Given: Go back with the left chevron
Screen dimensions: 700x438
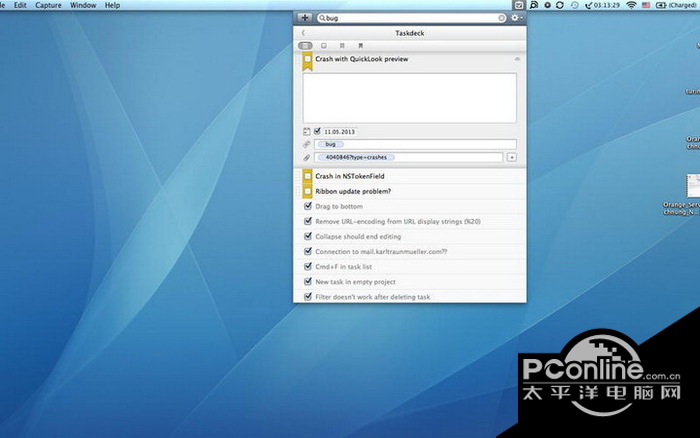Looking at the screenshot, I should (303, 33).
